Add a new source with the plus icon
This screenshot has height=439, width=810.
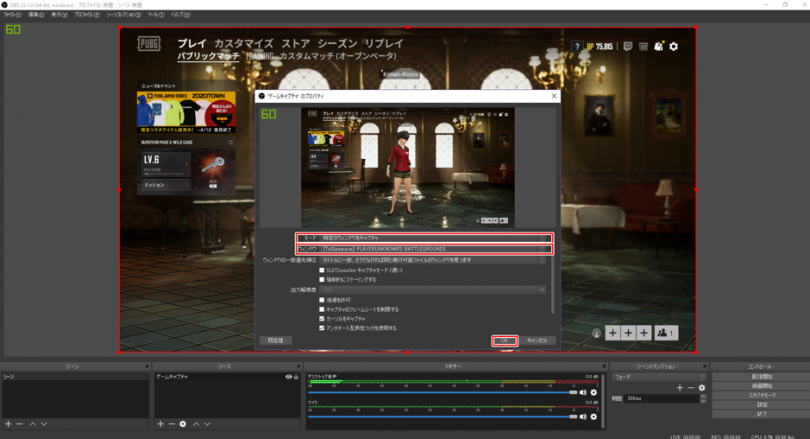(161, 424)
